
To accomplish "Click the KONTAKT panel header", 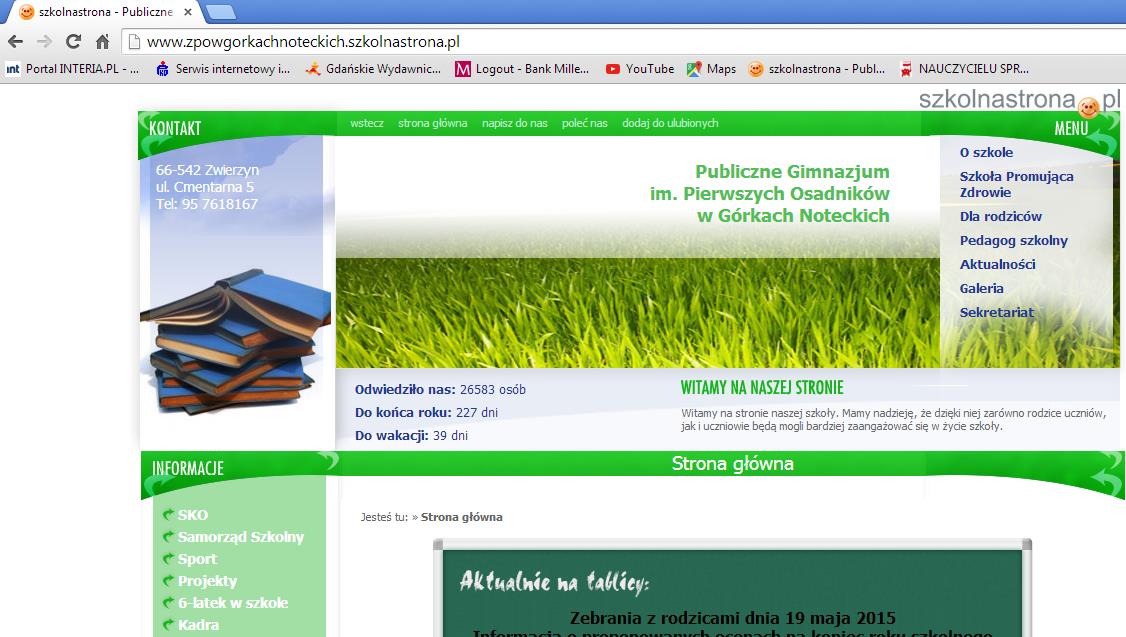I will [x=175, y=129].
